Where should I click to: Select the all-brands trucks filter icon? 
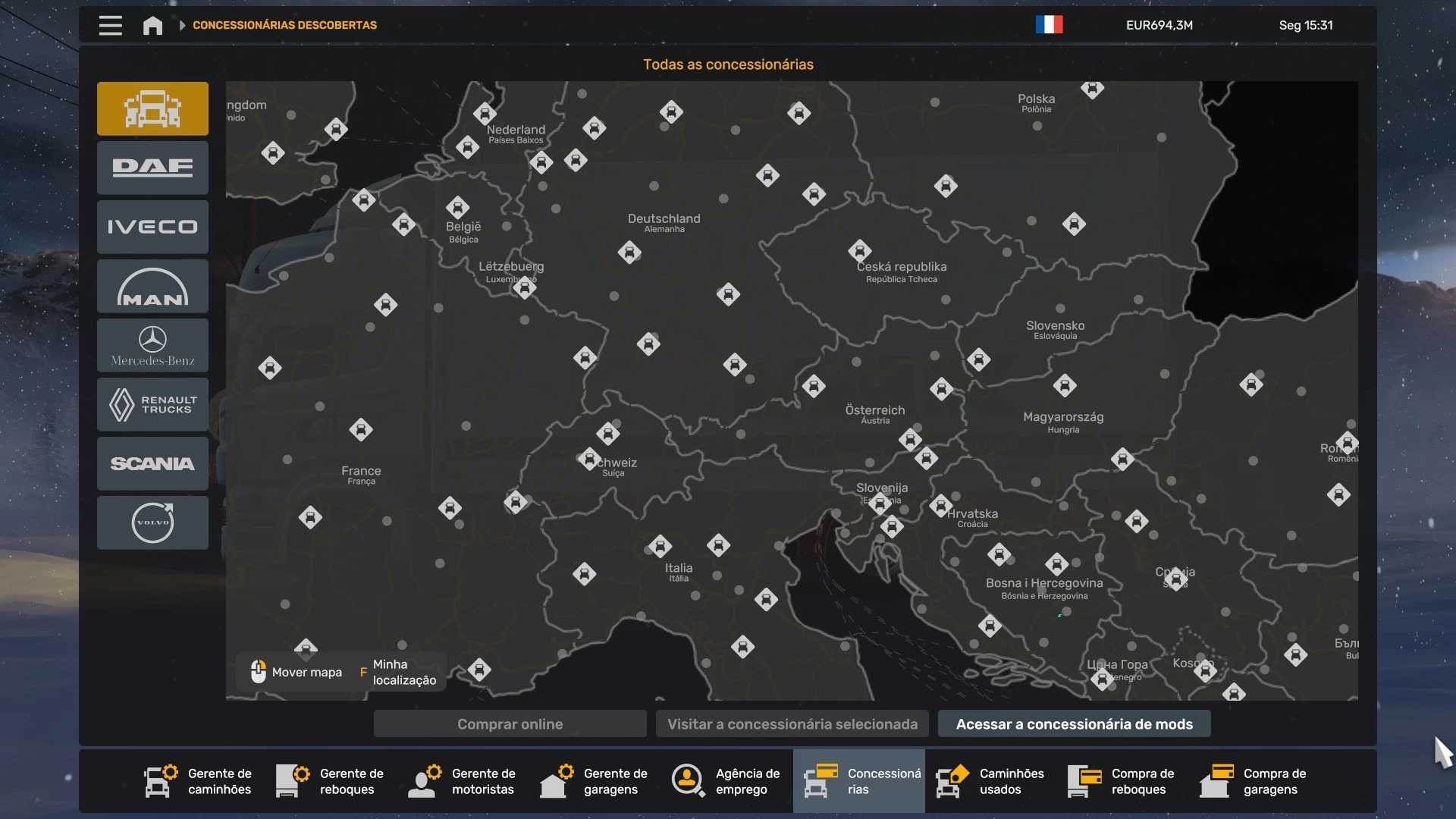point(152,108)
